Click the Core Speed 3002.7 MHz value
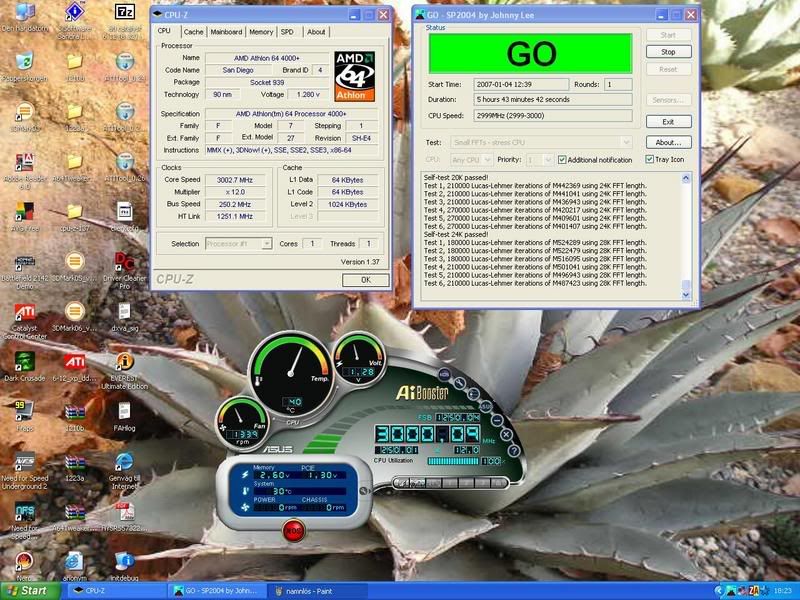Image resolution: width=800 pixels, height=600 pixels. coord(235,180)
